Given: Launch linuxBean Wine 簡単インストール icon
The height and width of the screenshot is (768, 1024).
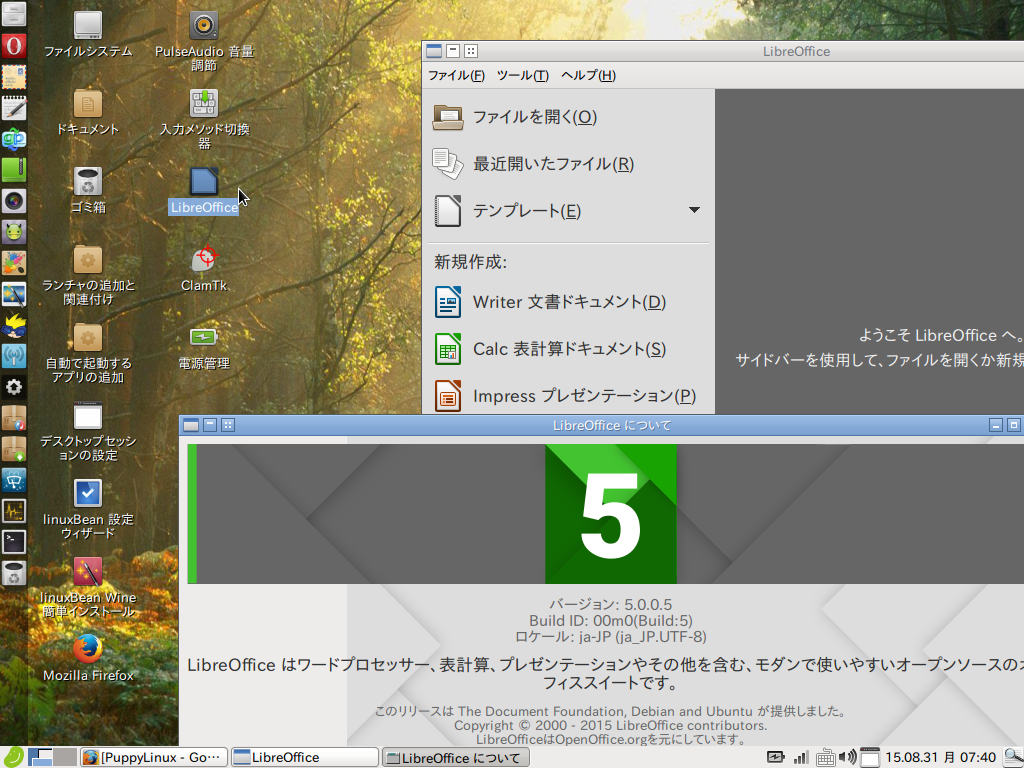Looking at the screenshot, I should coord(88,587).
